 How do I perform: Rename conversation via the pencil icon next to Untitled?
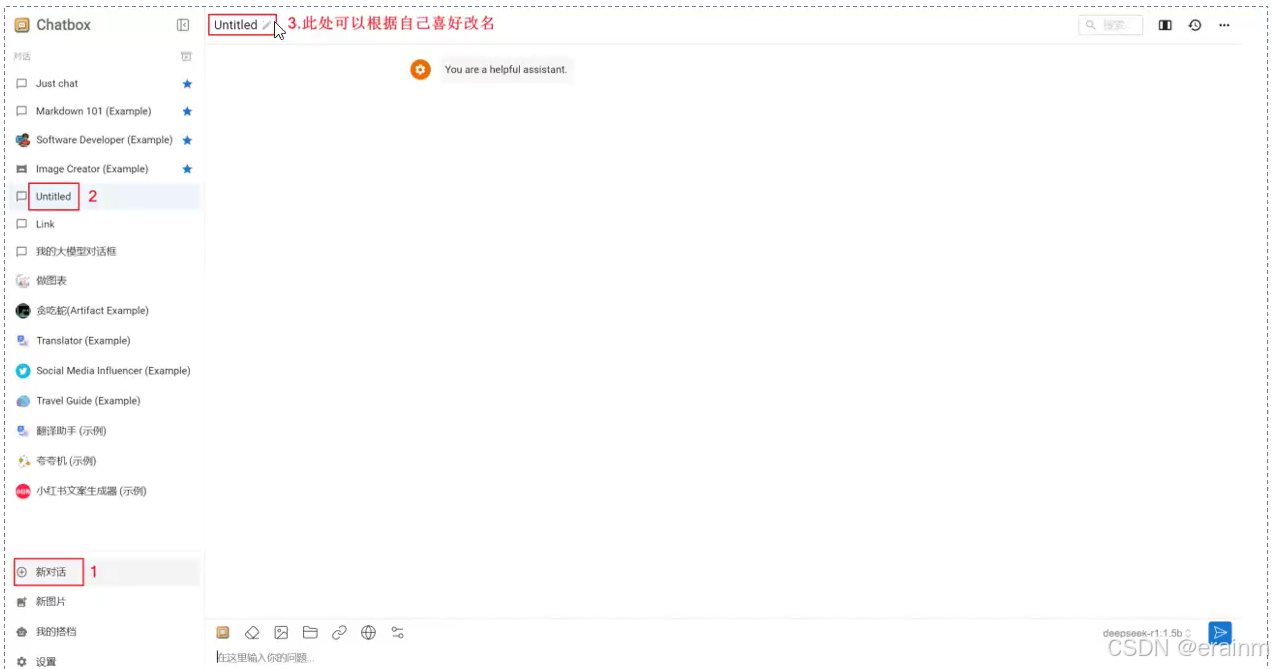click(x=266, y=25)
